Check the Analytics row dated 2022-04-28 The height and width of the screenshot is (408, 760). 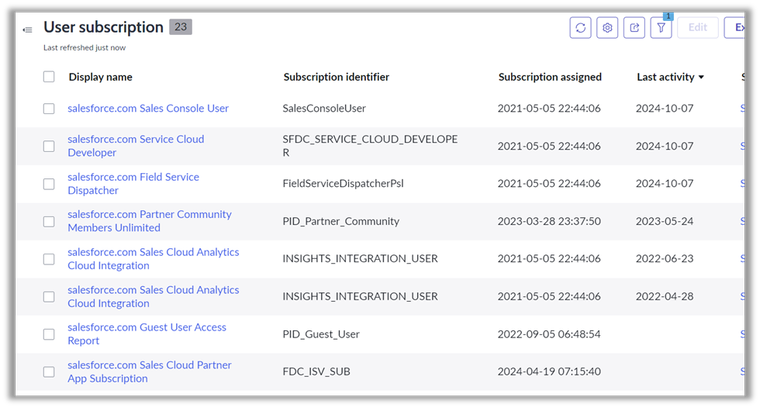click(x=49, y=297)
